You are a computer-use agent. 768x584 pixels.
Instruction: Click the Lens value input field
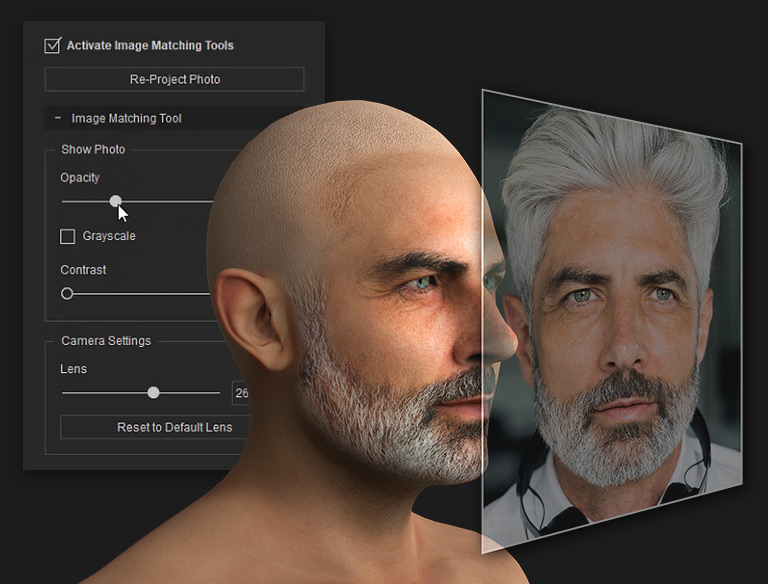pos(240,393)
